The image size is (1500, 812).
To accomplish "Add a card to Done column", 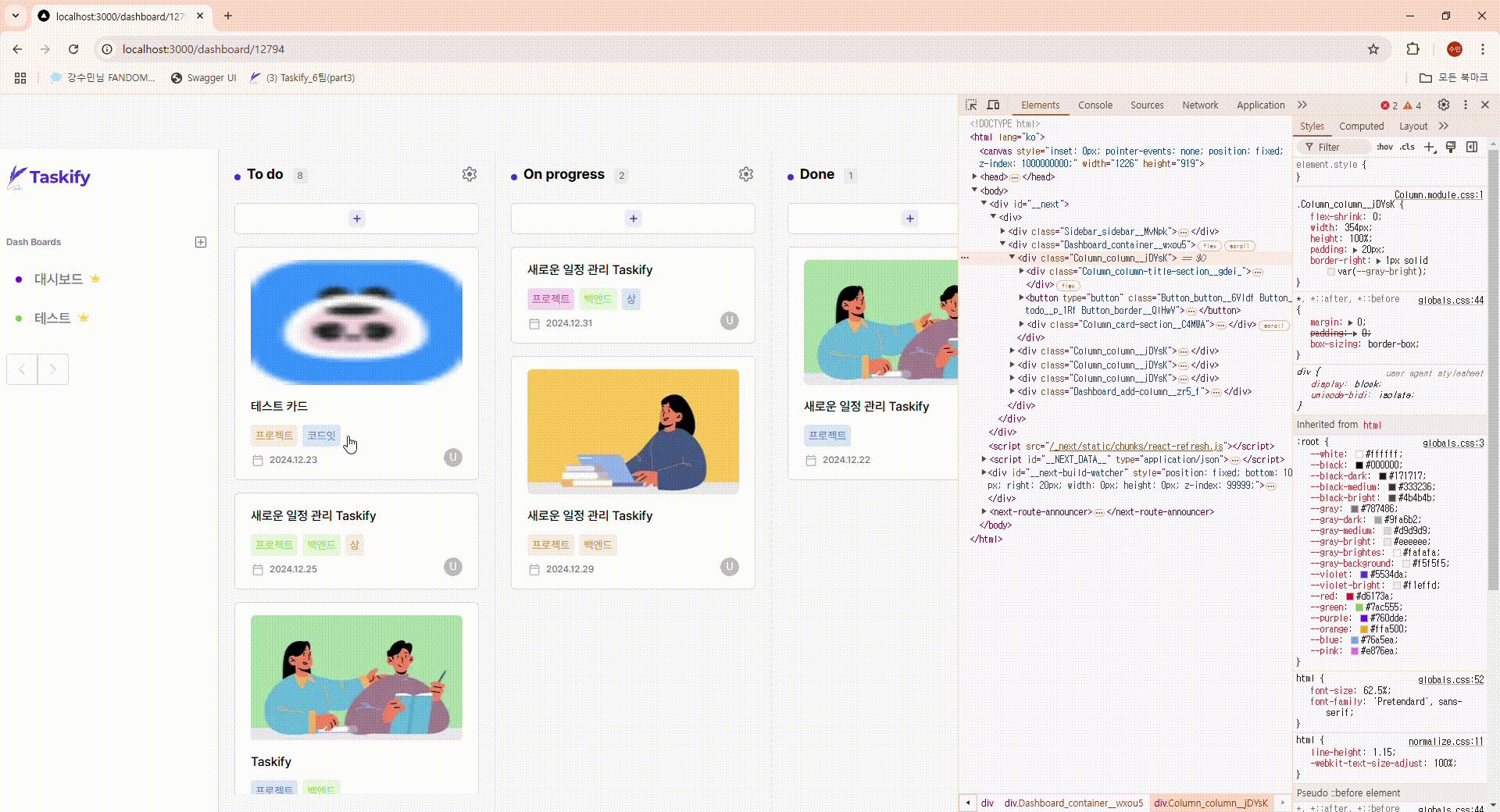I will pyautogui.click(x=873, y=219).
